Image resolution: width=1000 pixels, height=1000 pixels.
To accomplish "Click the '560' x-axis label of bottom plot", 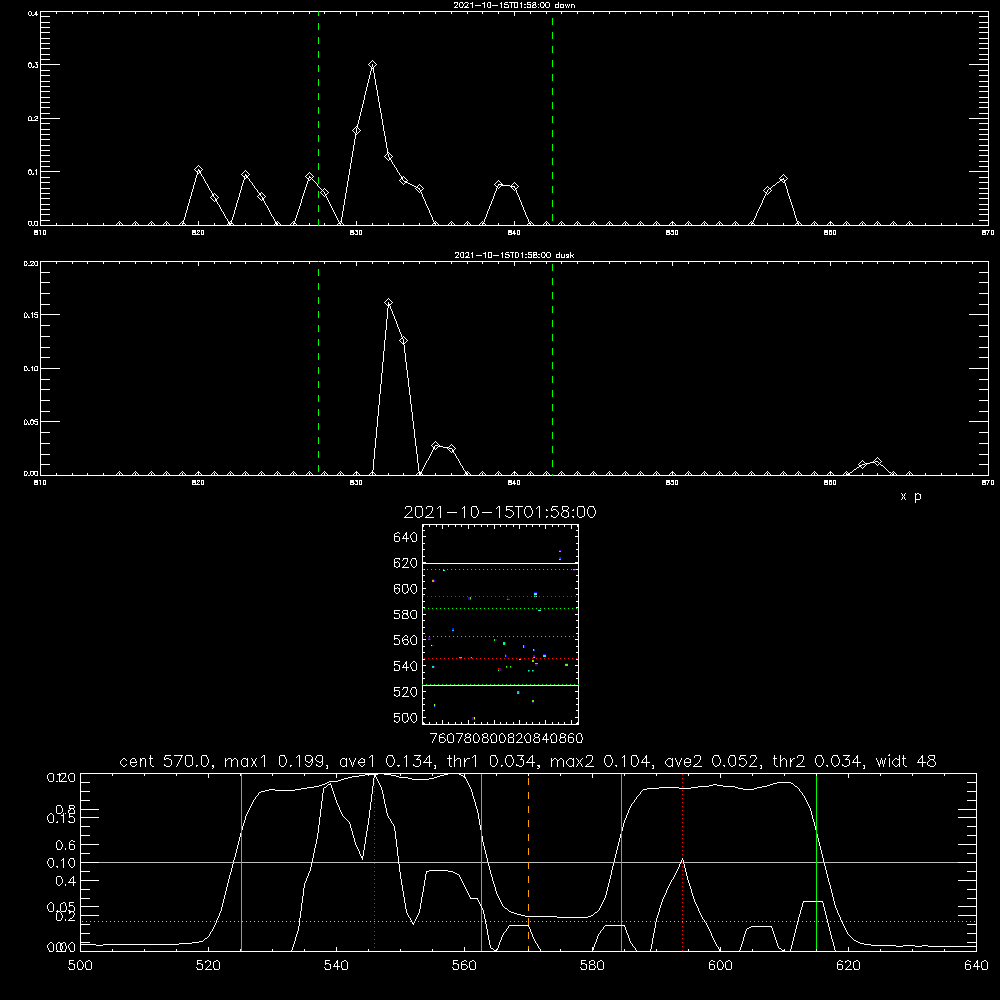I will coord(464,966).
